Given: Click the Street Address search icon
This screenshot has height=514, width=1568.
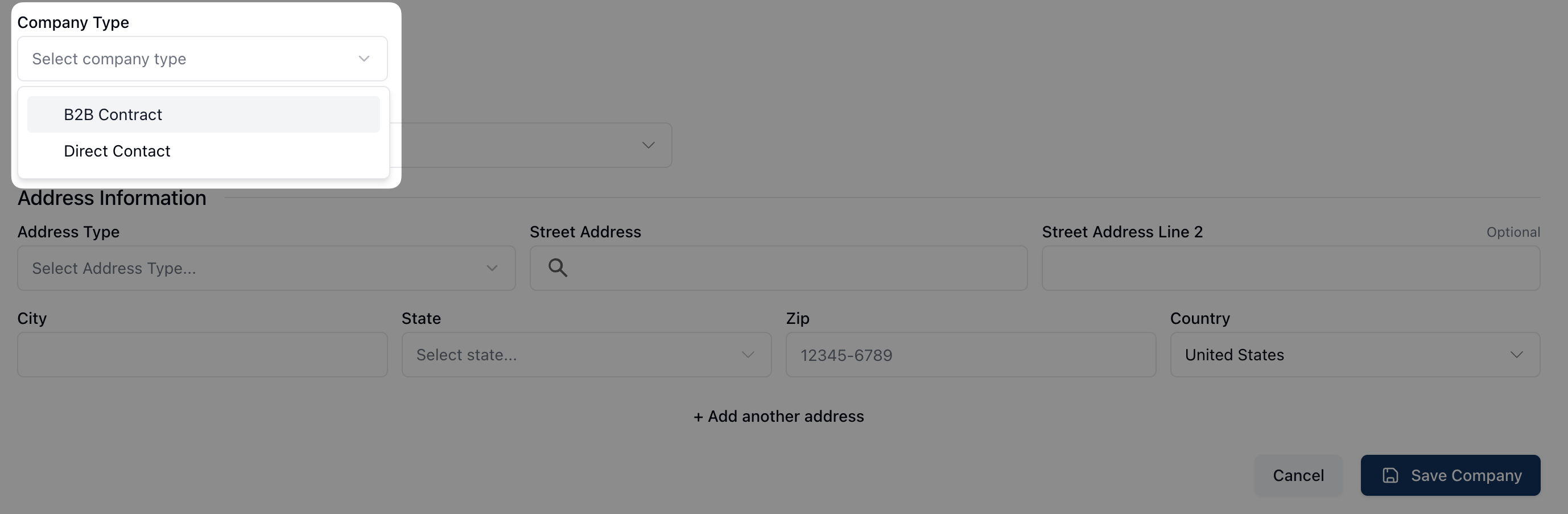Looking at the screenshot, I should tap(558, 268).
